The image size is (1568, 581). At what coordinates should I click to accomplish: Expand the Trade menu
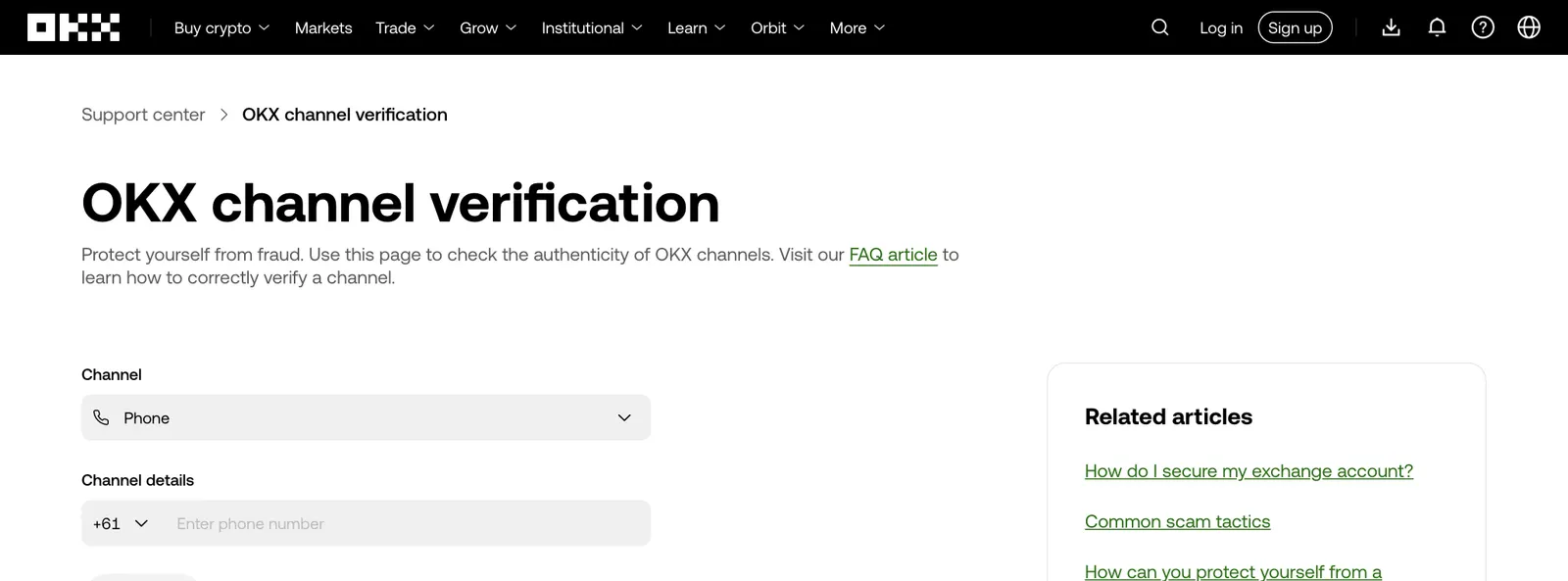coord(405,27)
